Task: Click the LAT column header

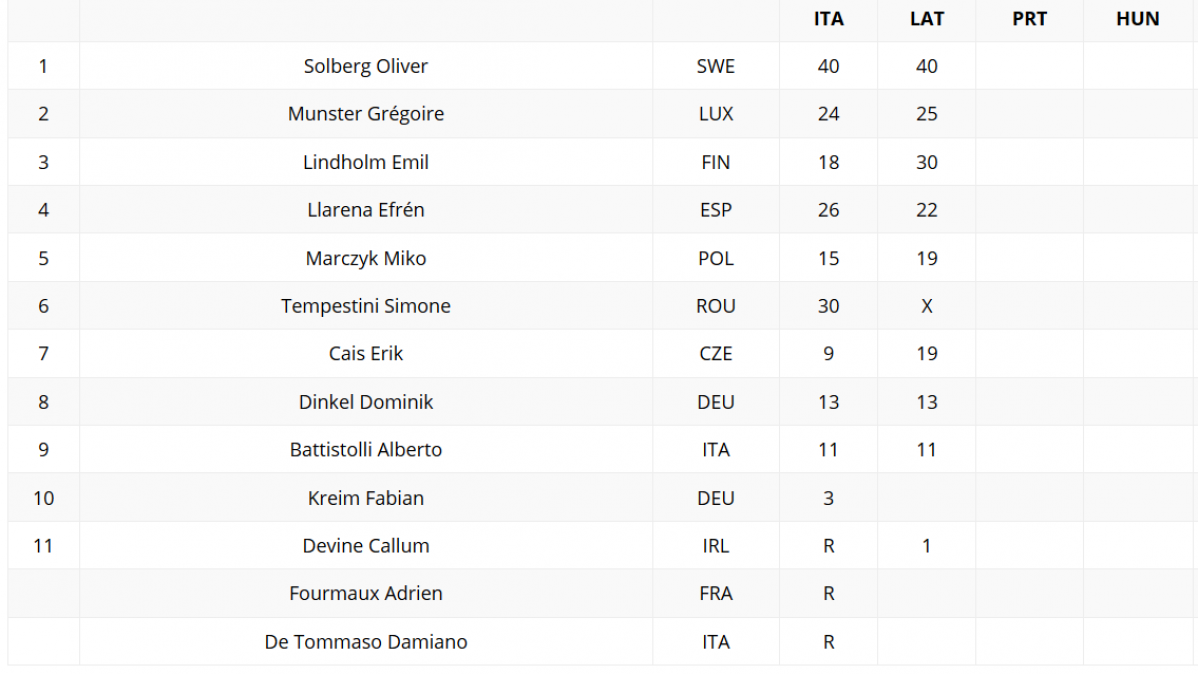Action: (x=927, y=19)
